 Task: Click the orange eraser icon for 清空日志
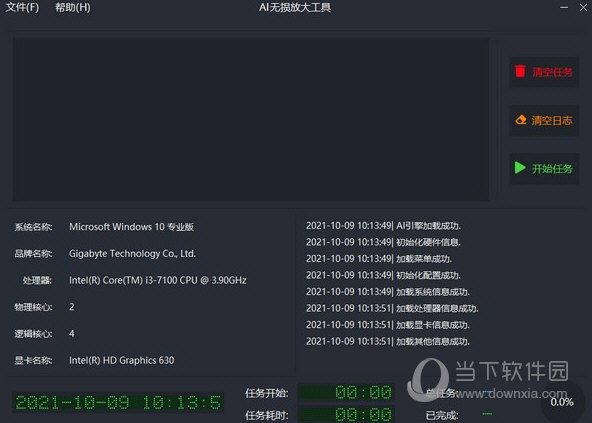click(x=521, y=120)
